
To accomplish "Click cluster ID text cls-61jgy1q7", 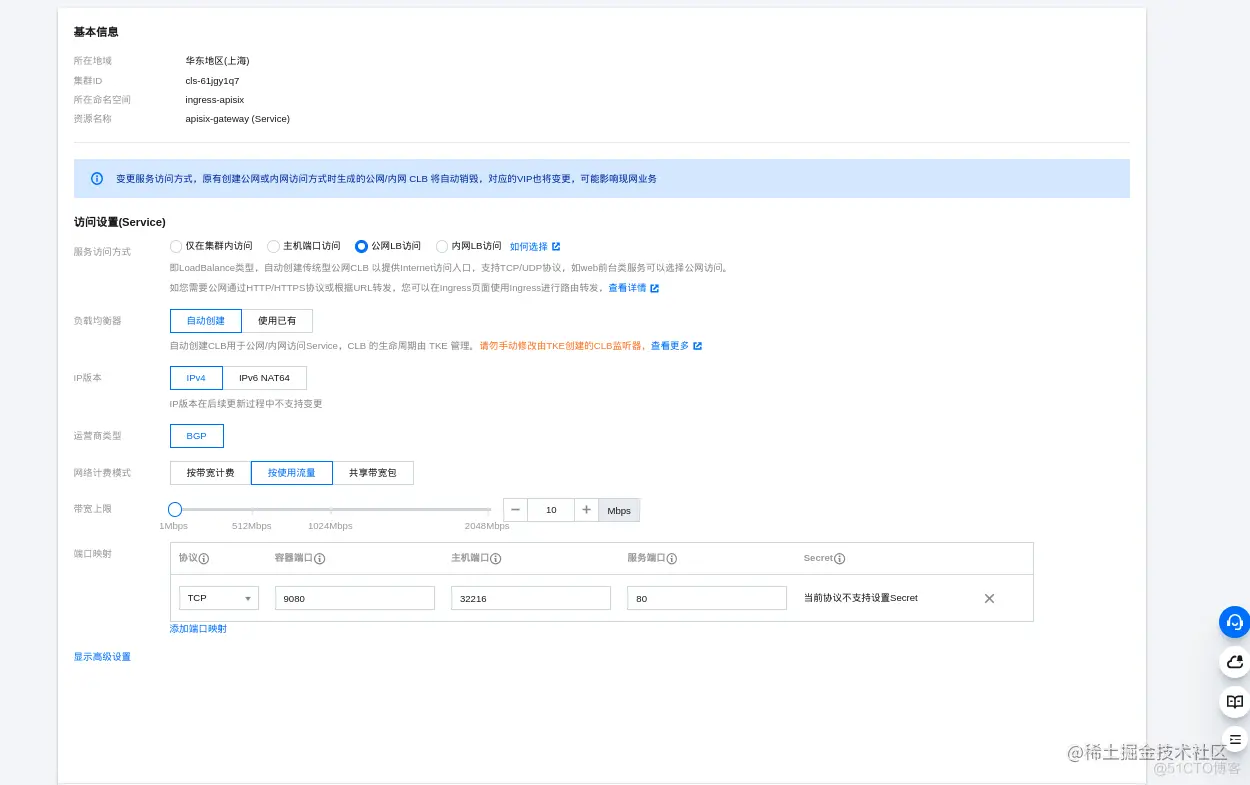I will pos(212,81).
